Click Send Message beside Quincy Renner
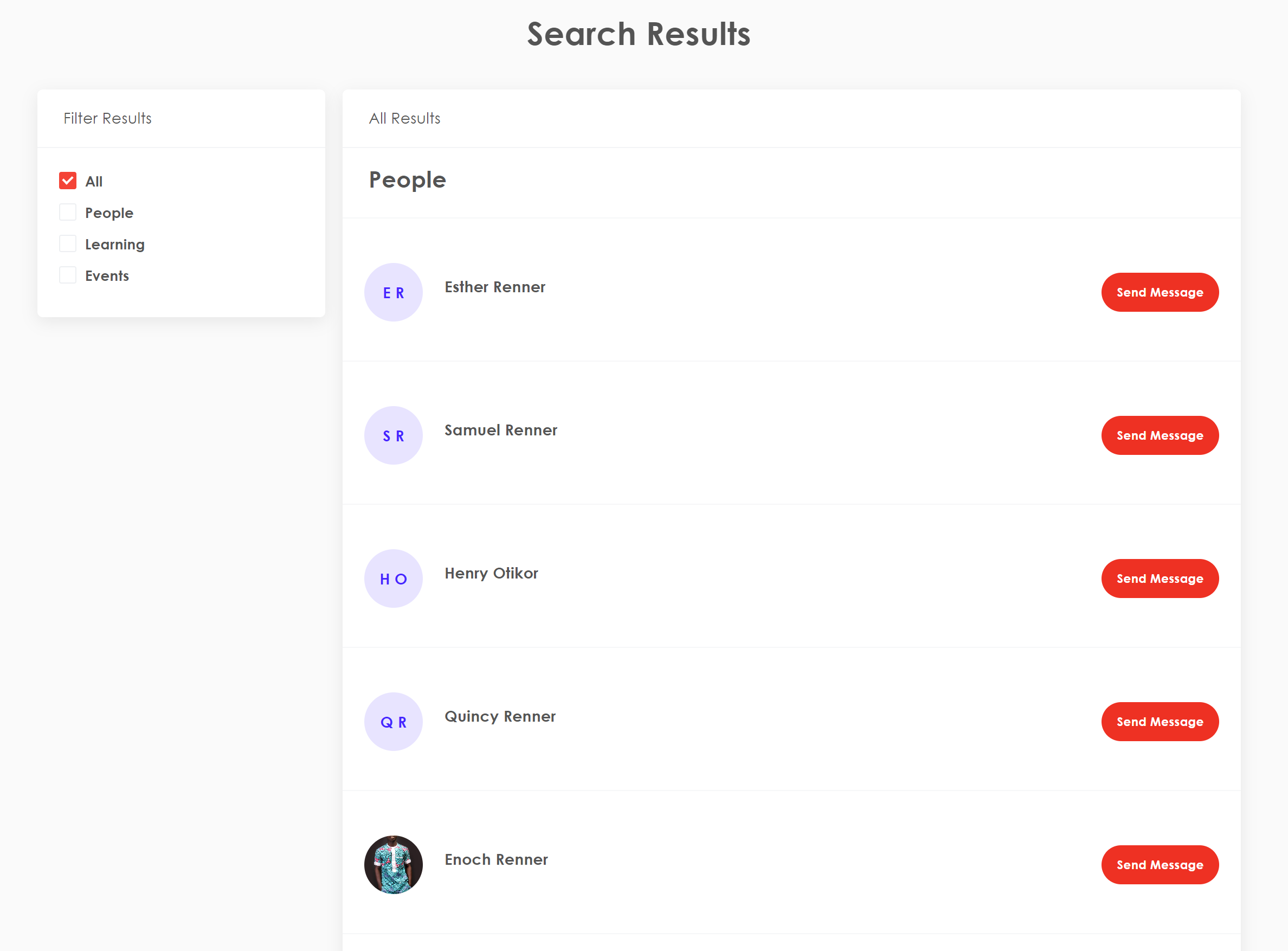The image size is (1288, 951). [x=1159, y=722]
